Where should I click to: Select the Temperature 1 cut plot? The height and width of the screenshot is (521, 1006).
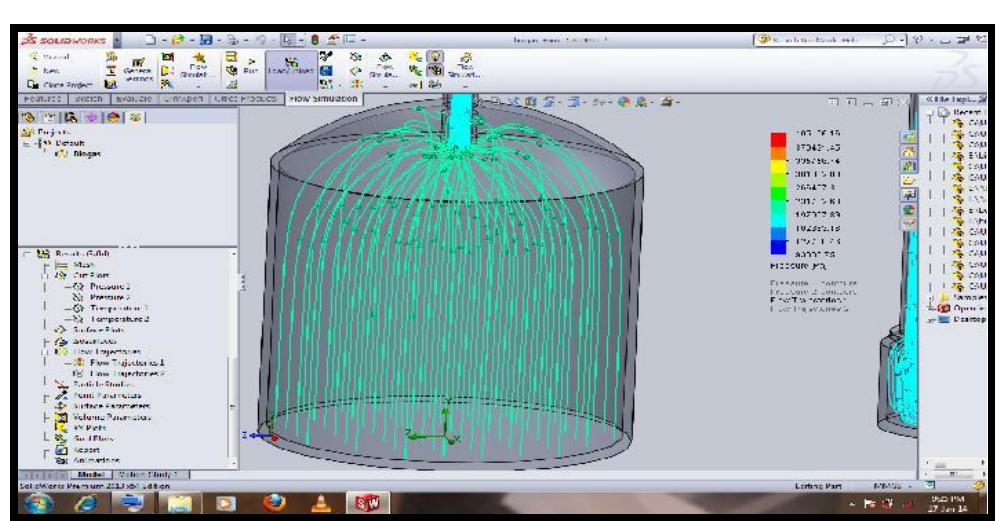(x=110, y=308)
